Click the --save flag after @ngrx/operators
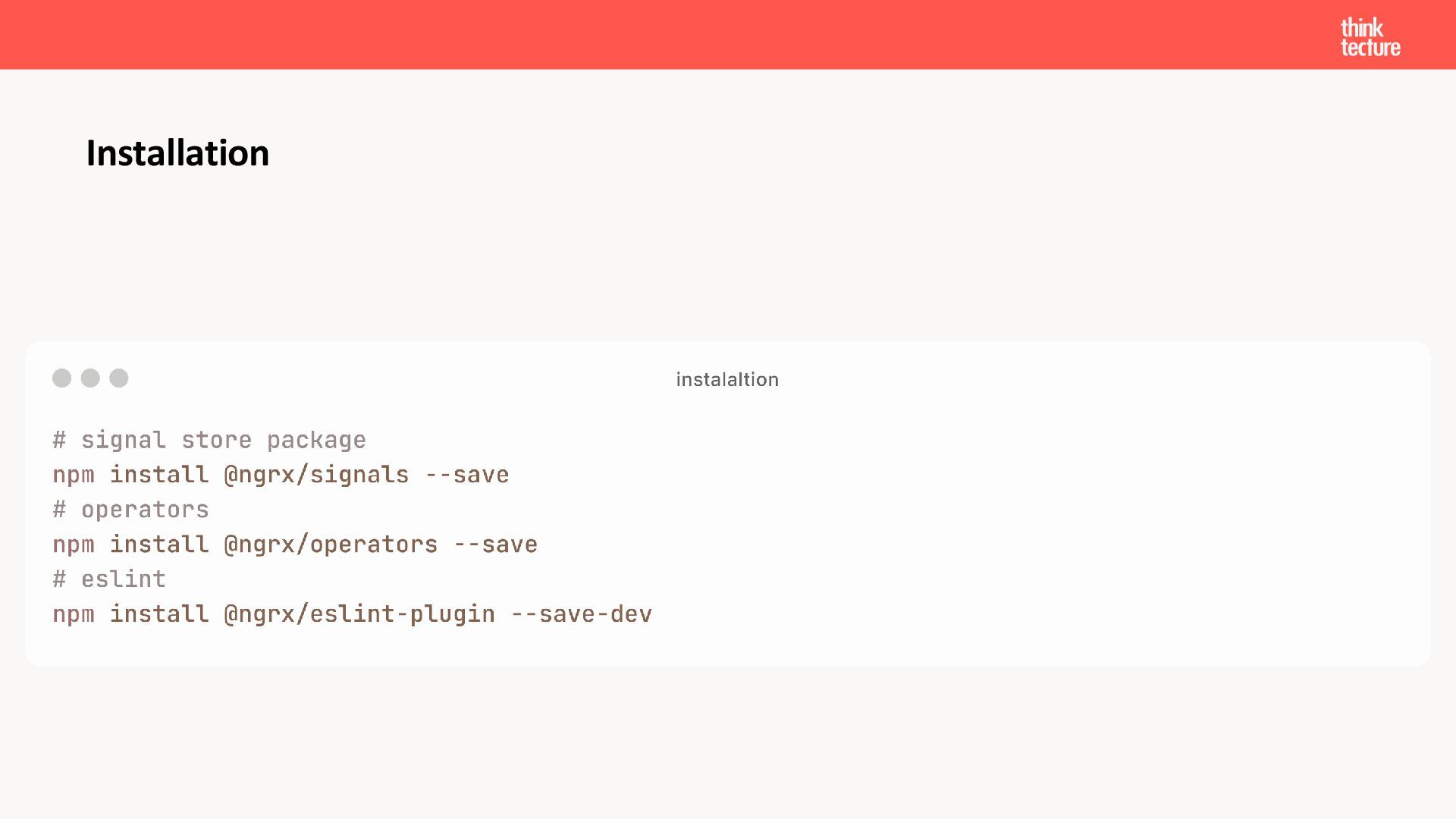This screenshot has width=1456, height=819. tap(495, 544)
